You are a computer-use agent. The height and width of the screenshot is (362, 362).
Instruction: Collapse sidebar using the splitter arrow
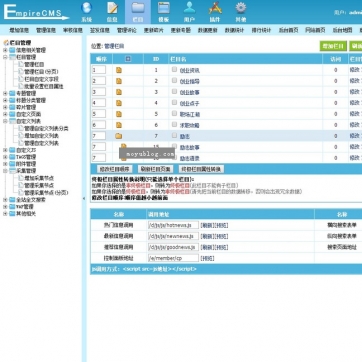tap(84, 199)
